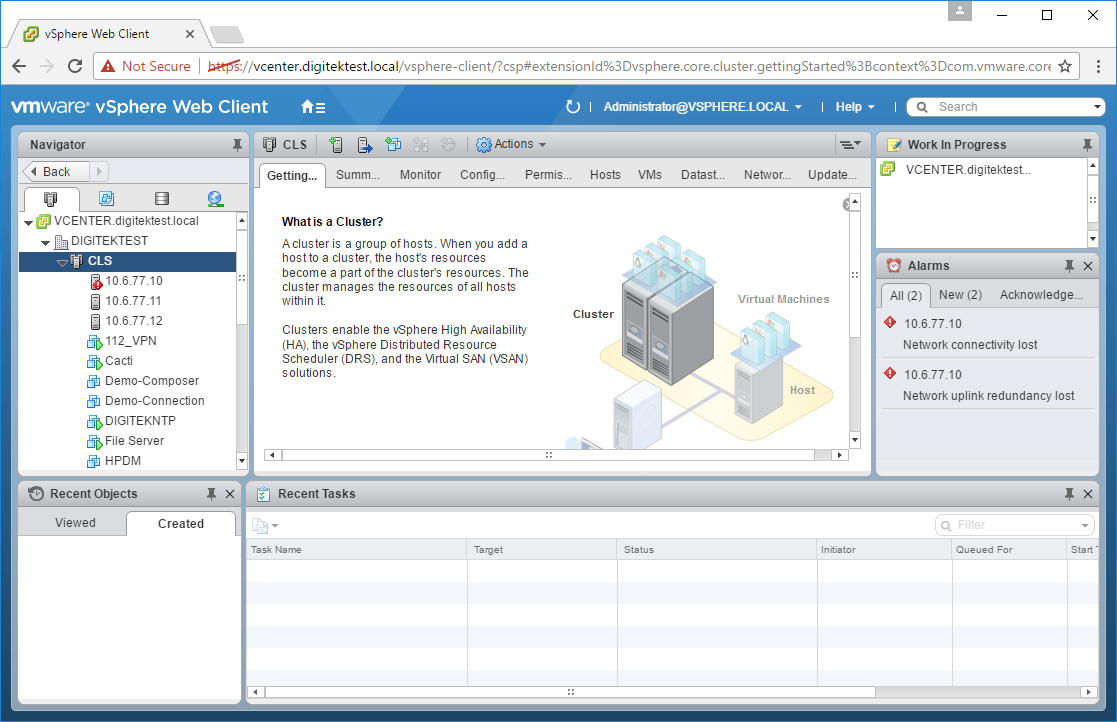This screenshot has width=1117, height=722.
Task: Open the Network connectivity lost alarm host link
Action: point(932,323)
